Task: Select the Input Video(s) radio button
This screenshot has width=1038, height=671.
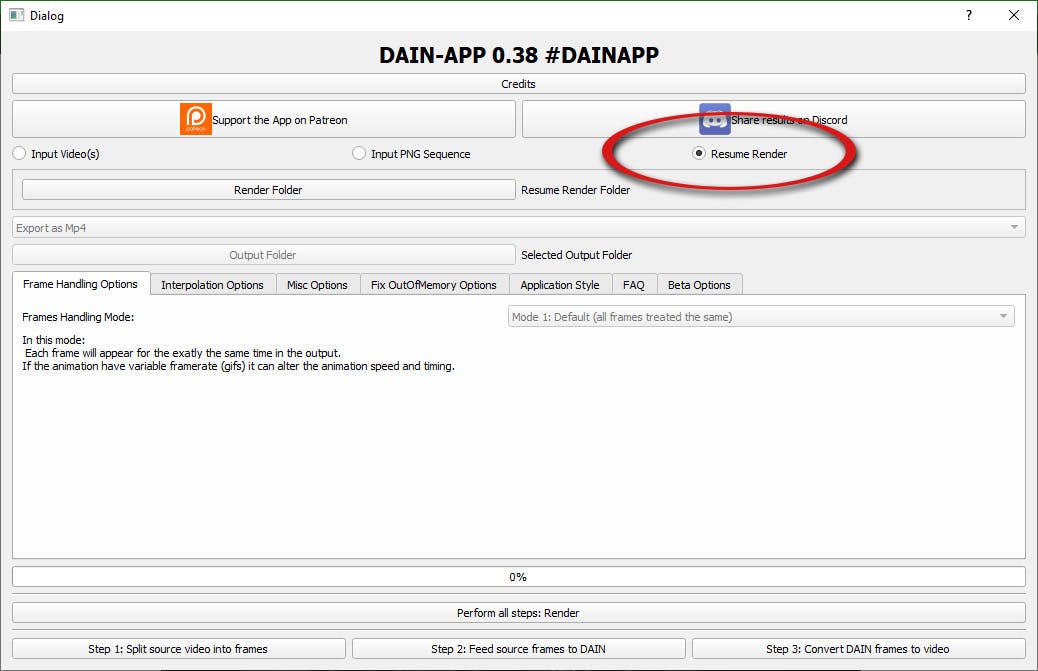Action: (x=19, y=154)
